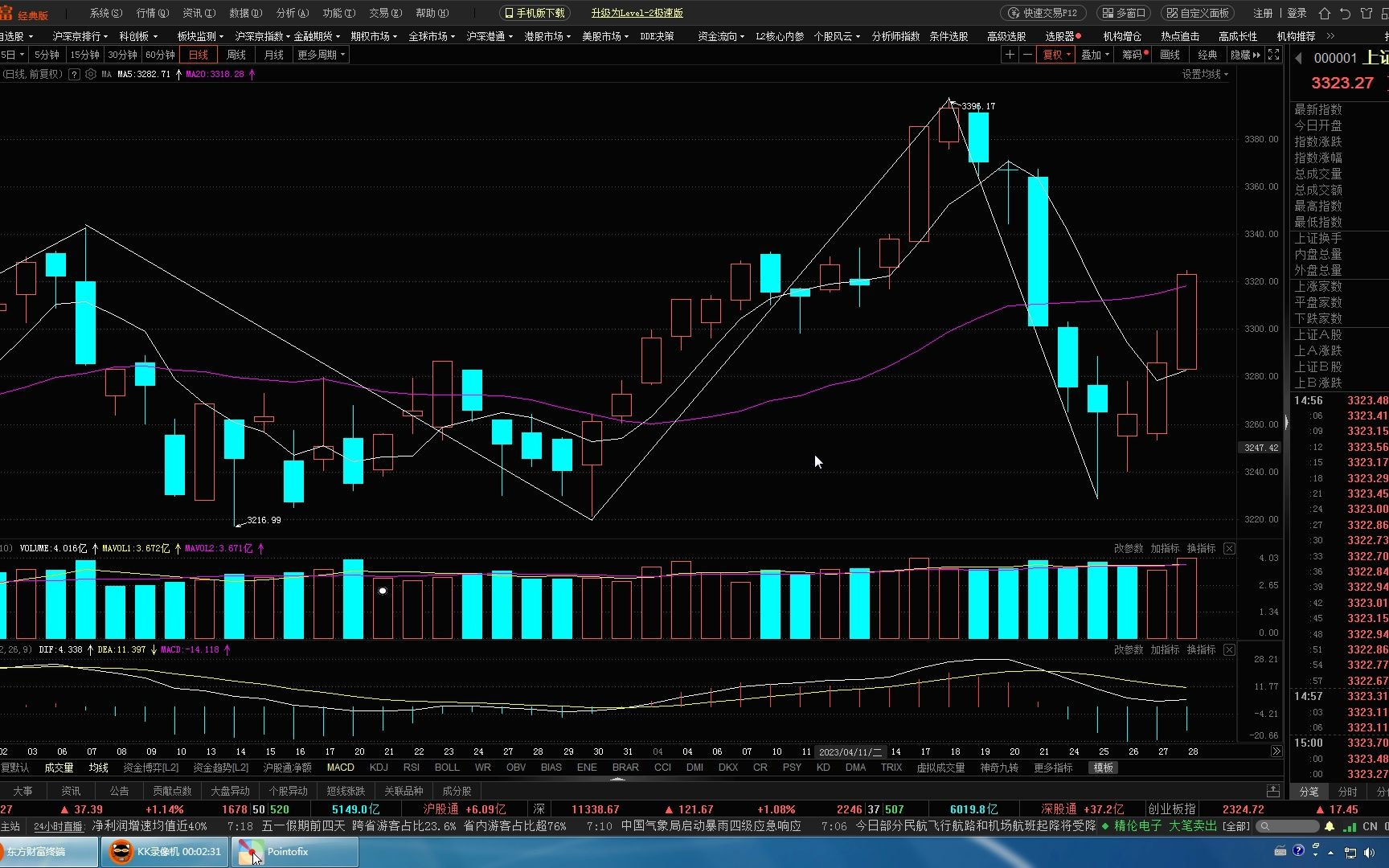Click the 模板 template button

(x=1104, y=768)
